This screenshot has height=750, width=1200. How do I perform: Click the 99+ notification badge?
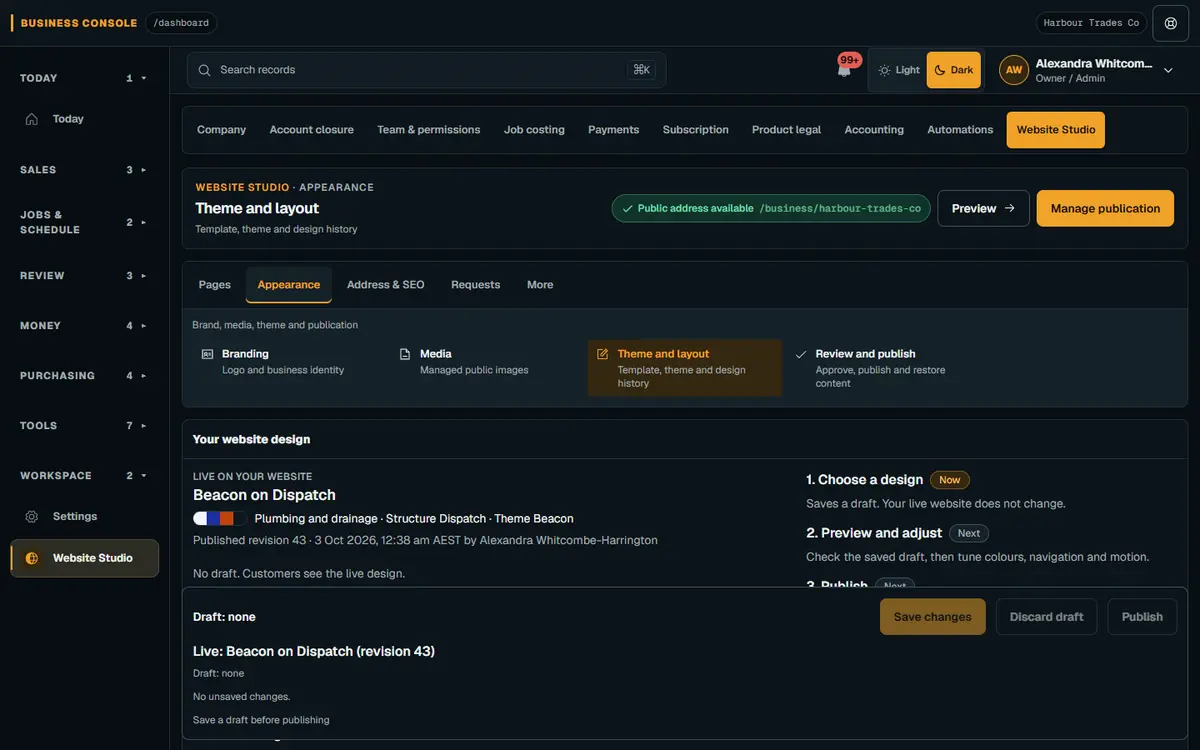tap(850, 60)
